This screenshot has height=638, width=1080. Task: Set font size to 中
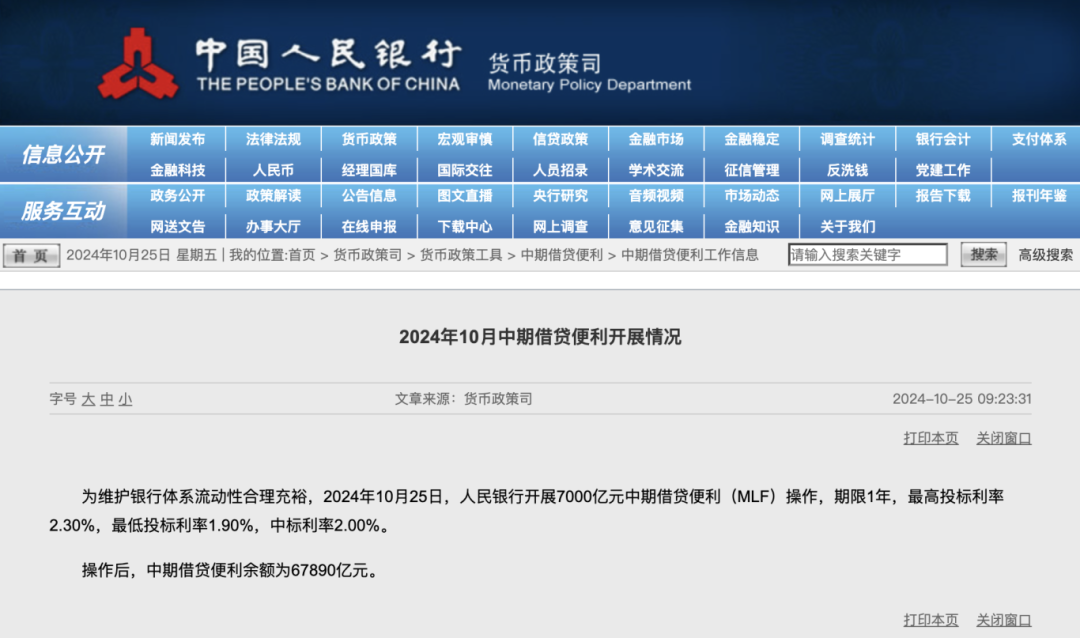tap(107, 400)
